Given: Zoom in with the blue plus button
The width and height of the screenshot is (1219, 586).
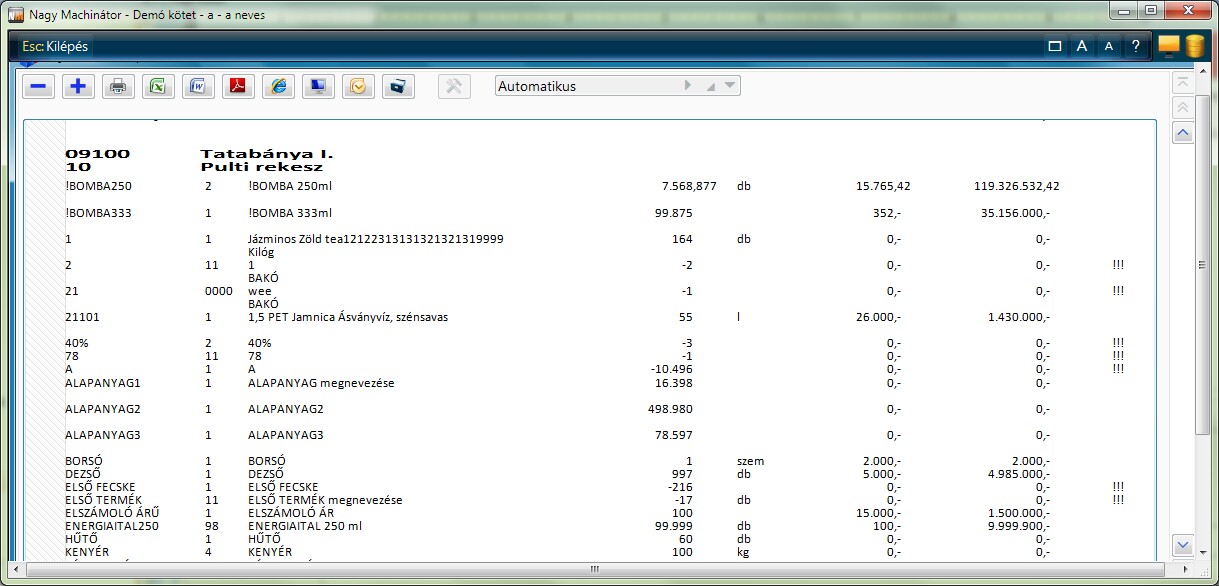Looking at the screenshot, I should click(x=78, y=87).
